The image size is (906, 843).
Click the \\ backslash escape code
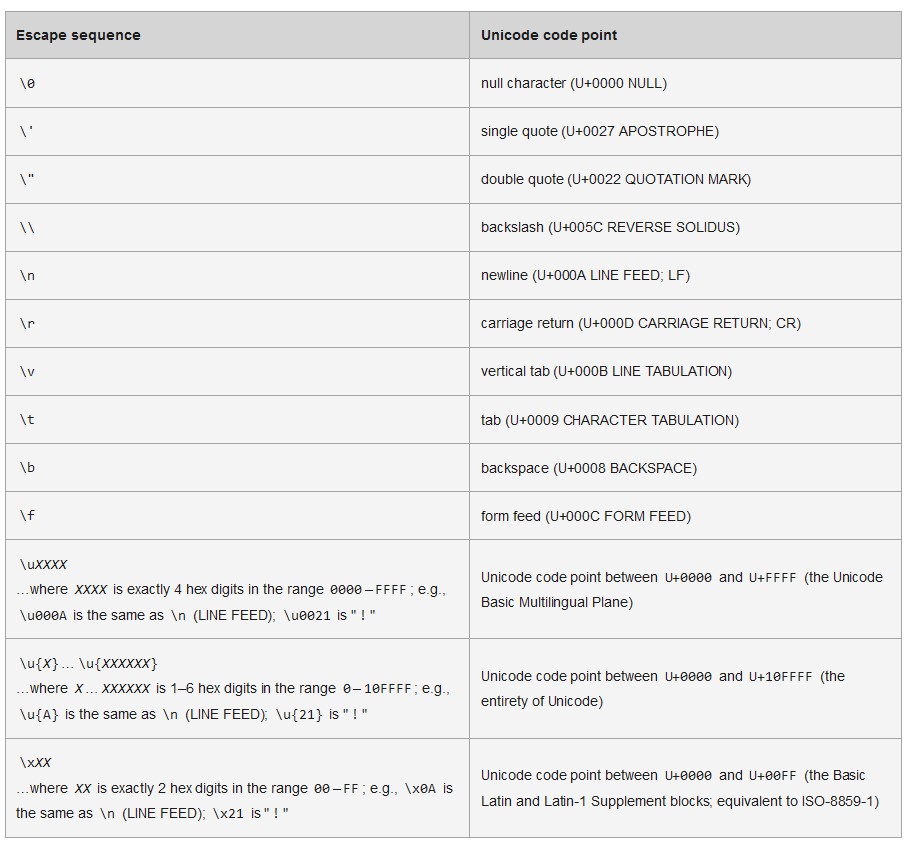(27, 228)
